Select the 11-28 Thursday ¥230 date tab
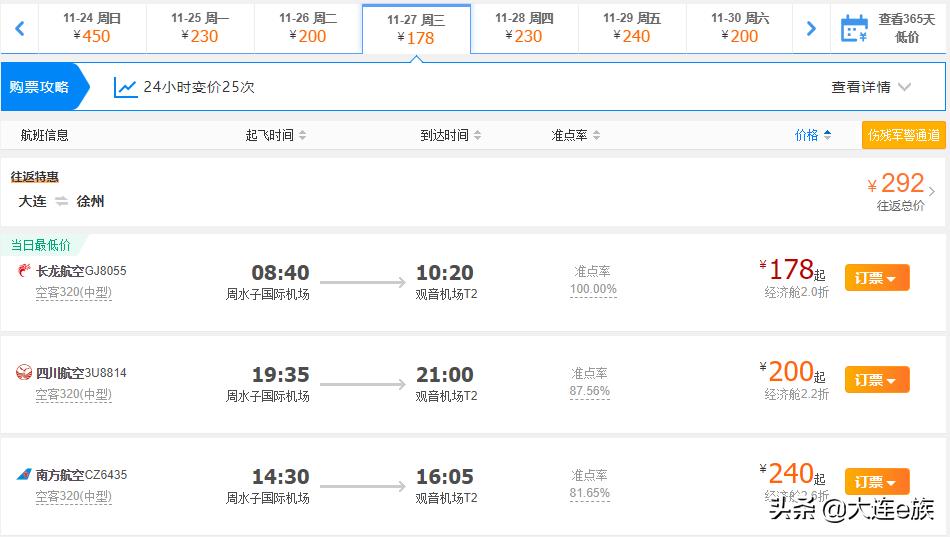 (524, 28)
